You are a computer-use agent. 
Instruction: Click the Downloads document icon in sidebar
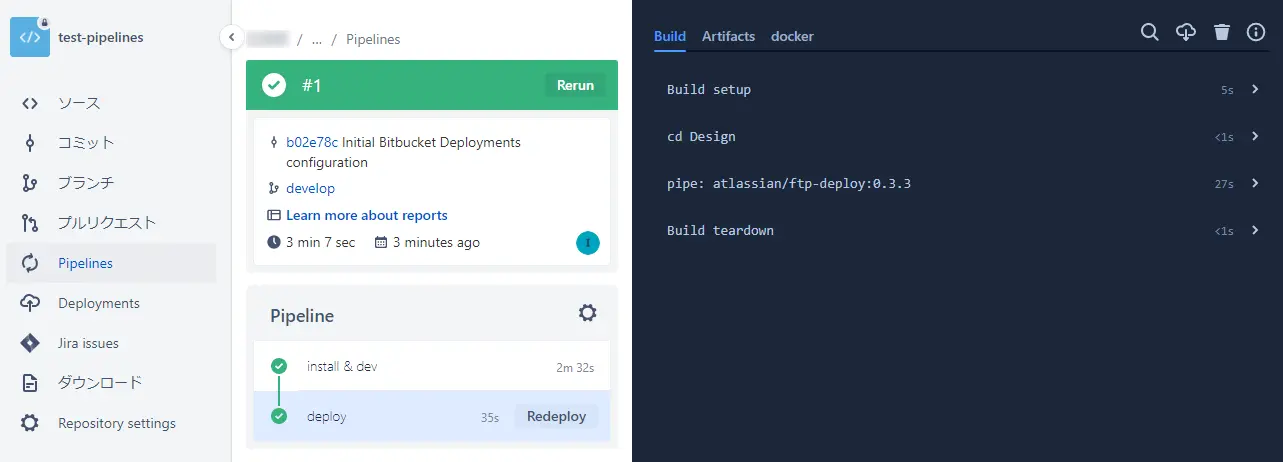pyautogui.click(x=30, y=383)
